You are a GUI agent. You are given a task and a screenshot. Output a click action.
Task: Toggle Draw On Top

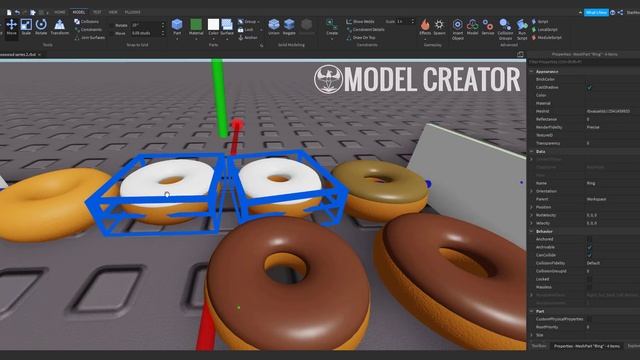point(361,37)
